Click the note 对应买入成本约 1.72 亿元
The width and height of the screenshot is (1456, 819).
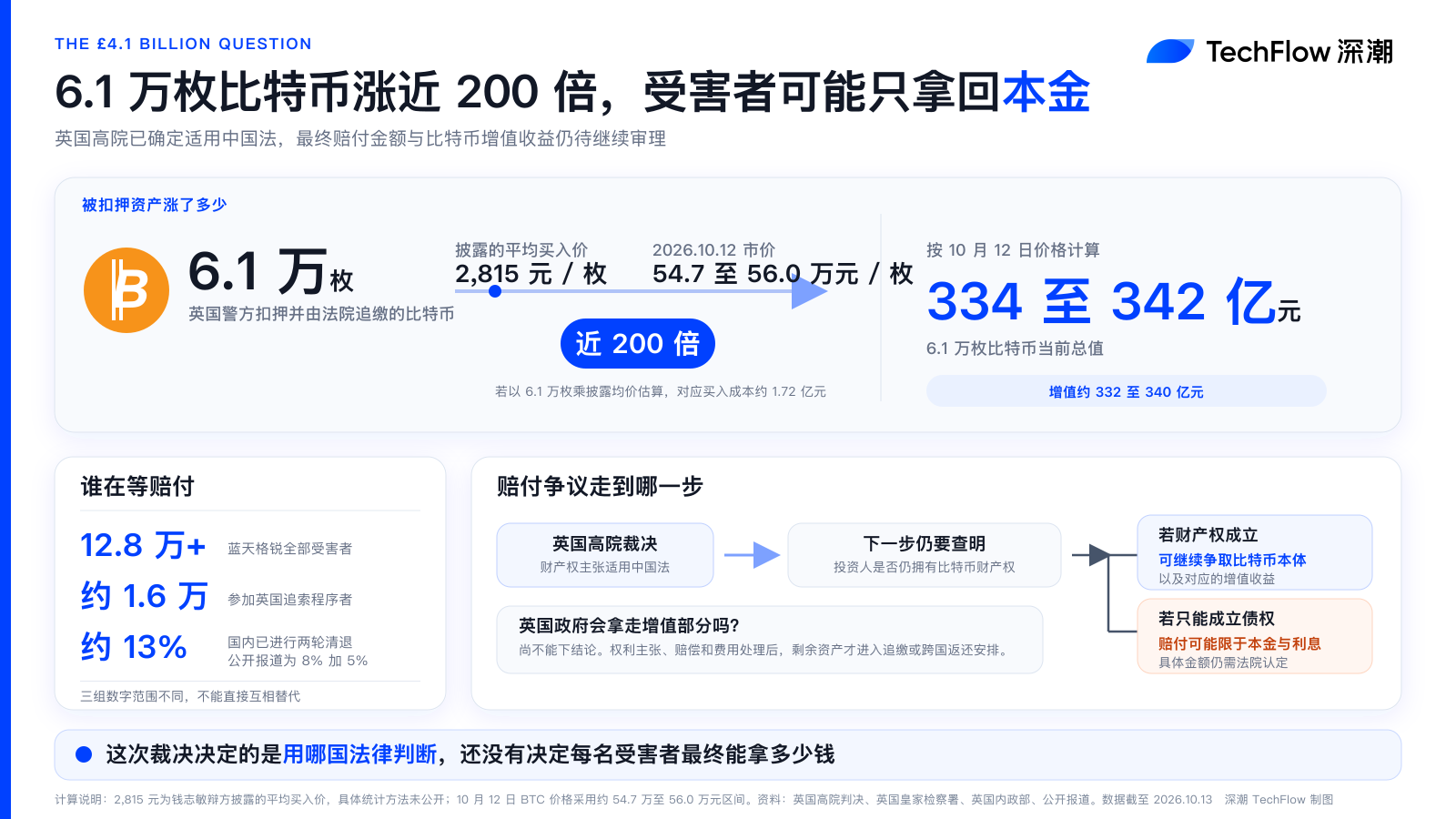(751, 391)
